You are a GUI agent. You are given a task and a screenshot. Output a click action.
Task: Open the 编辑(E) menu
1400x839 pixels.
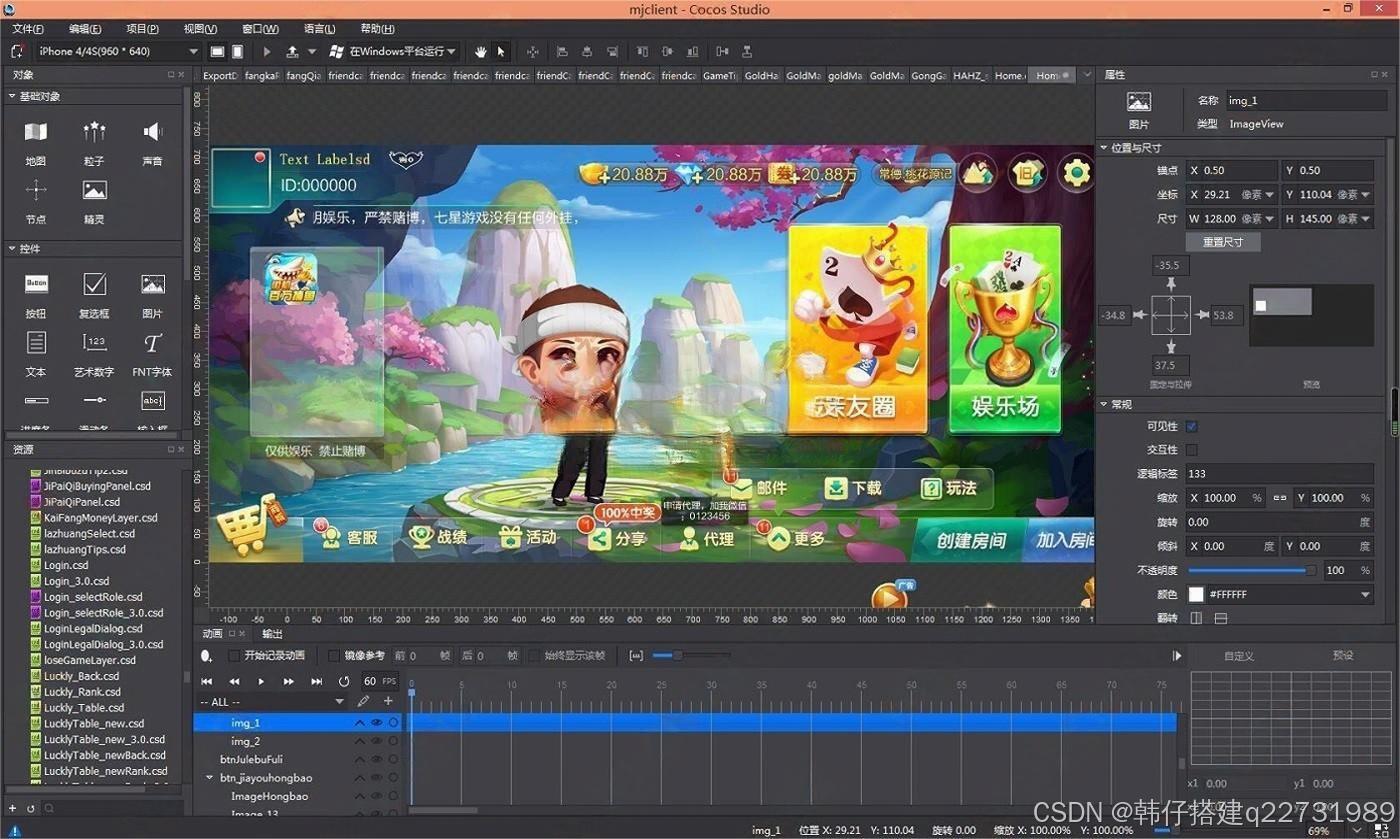pos(86,29)
